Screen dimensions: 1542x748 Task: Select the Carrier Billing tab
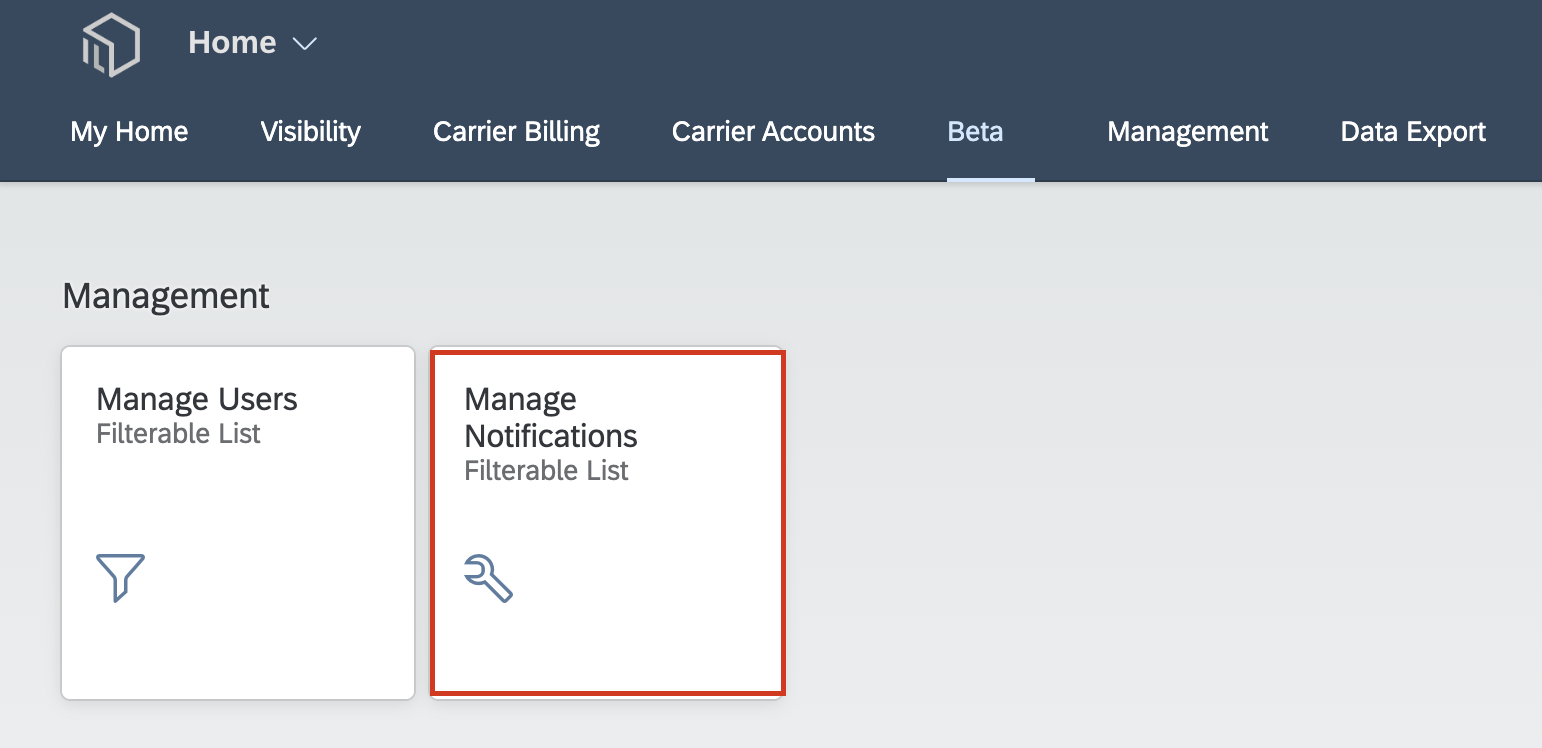click(x=516, y=131)
